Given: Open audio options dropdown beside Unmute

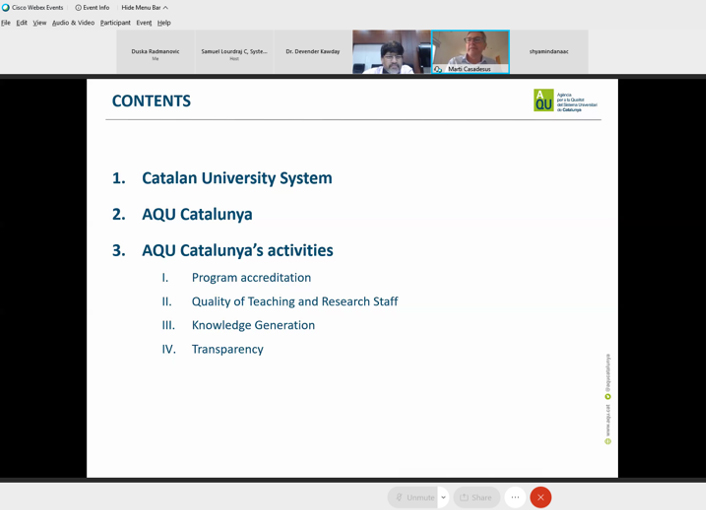Looking at the screenshot, I should [x=444, y=497].
